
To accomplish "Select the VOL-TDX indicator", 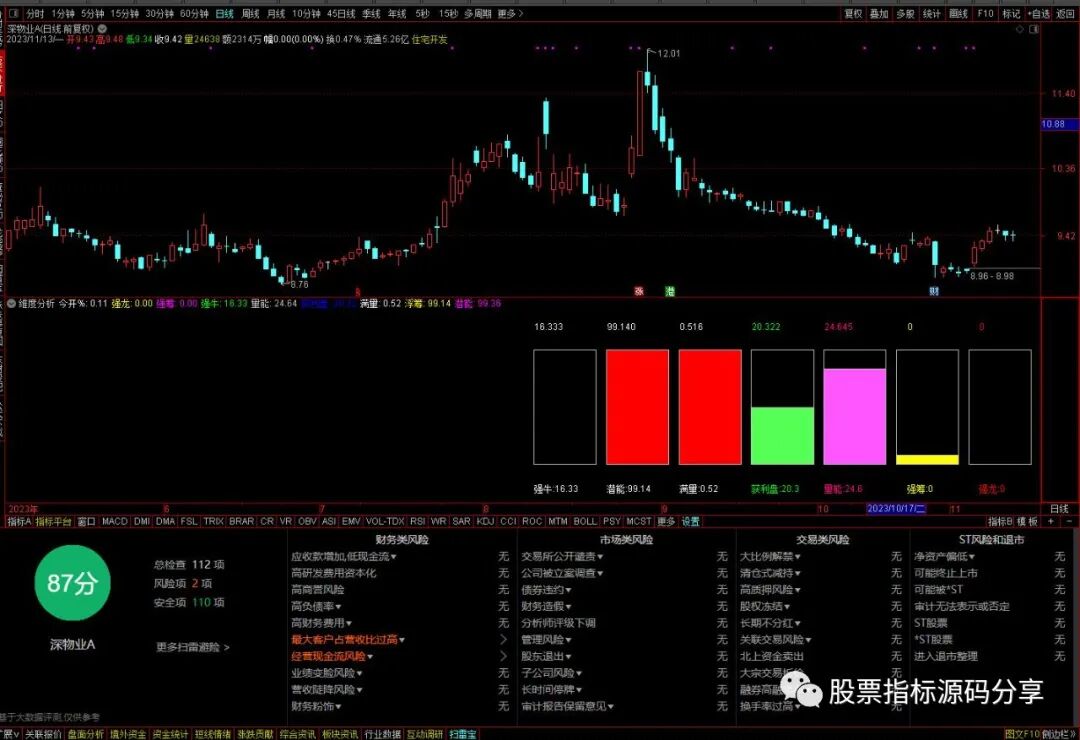I will tap(385, 522).
